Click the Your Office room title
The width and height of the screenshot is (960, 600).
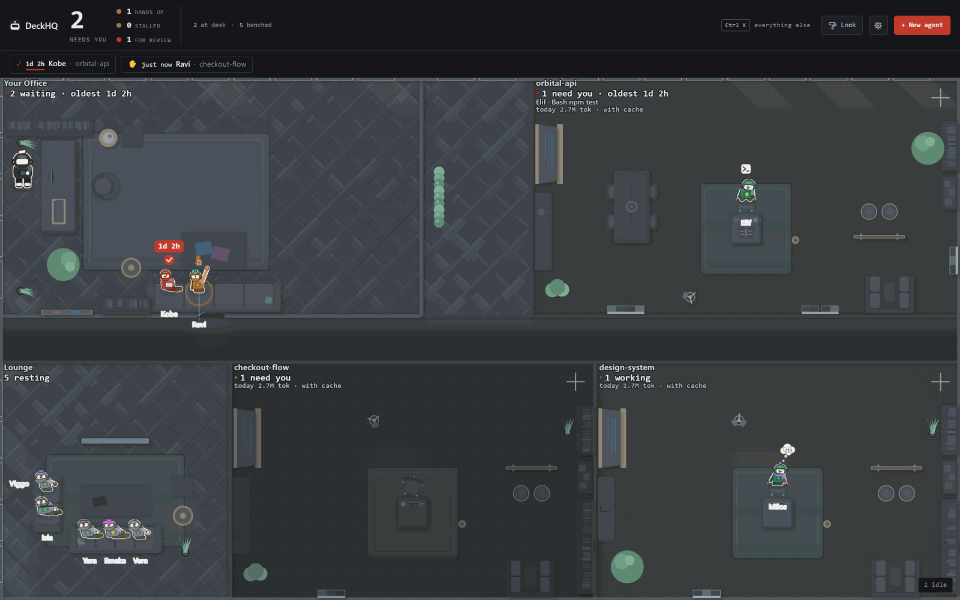[25, 83]
